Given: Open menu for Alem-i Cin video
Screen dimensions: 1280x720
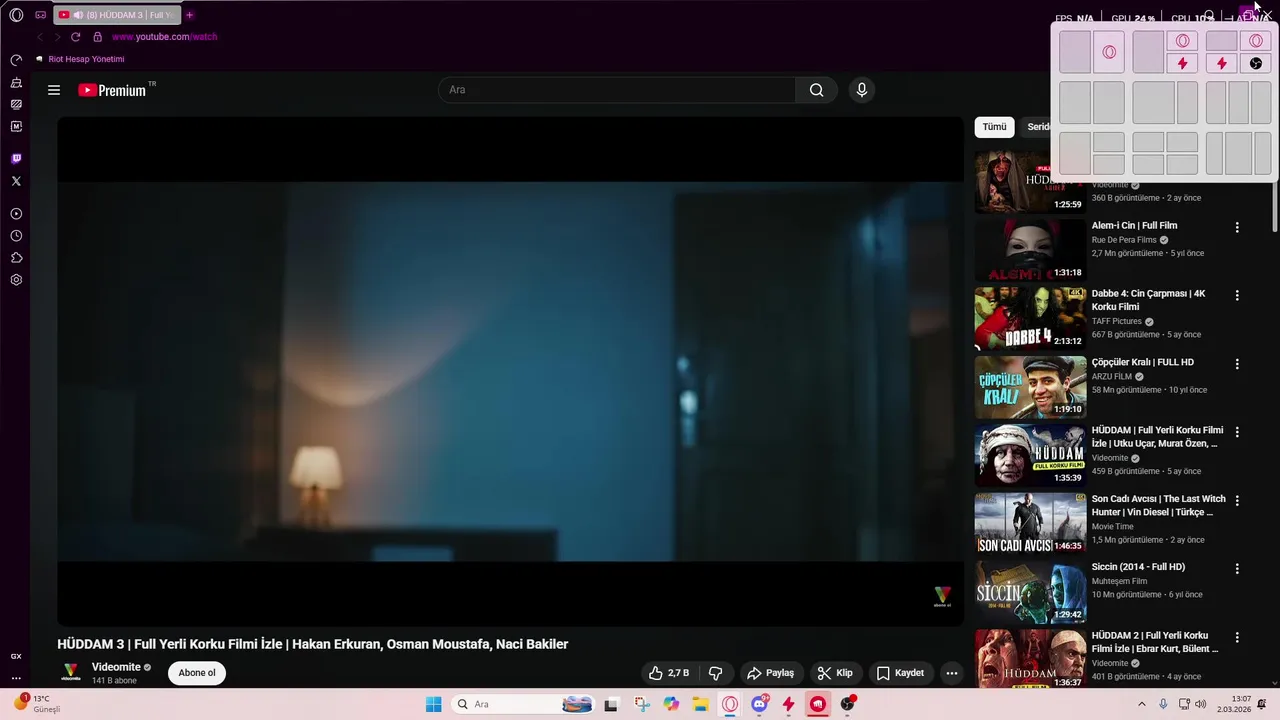Looking at the screenshot, I should (x=1237, y=227).
